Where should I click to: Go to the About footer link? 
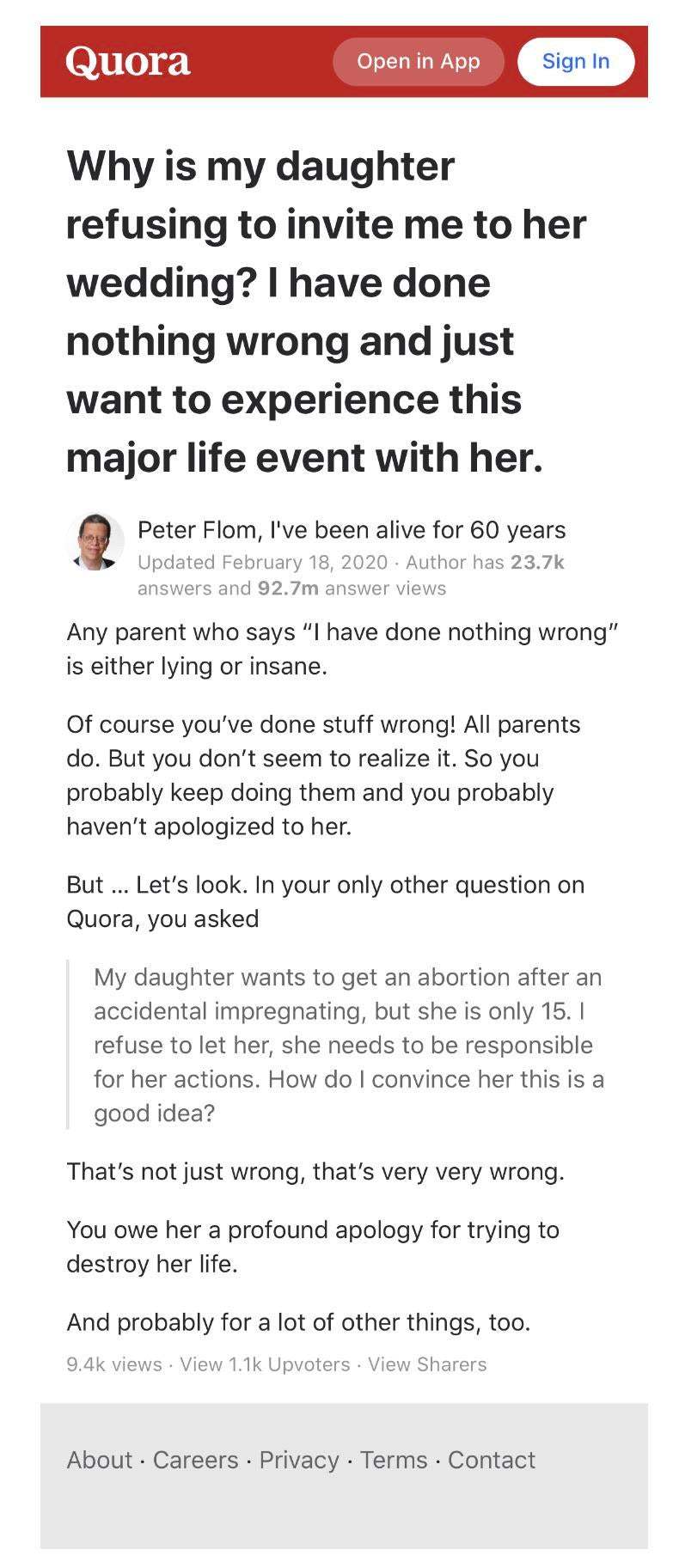100,1460
